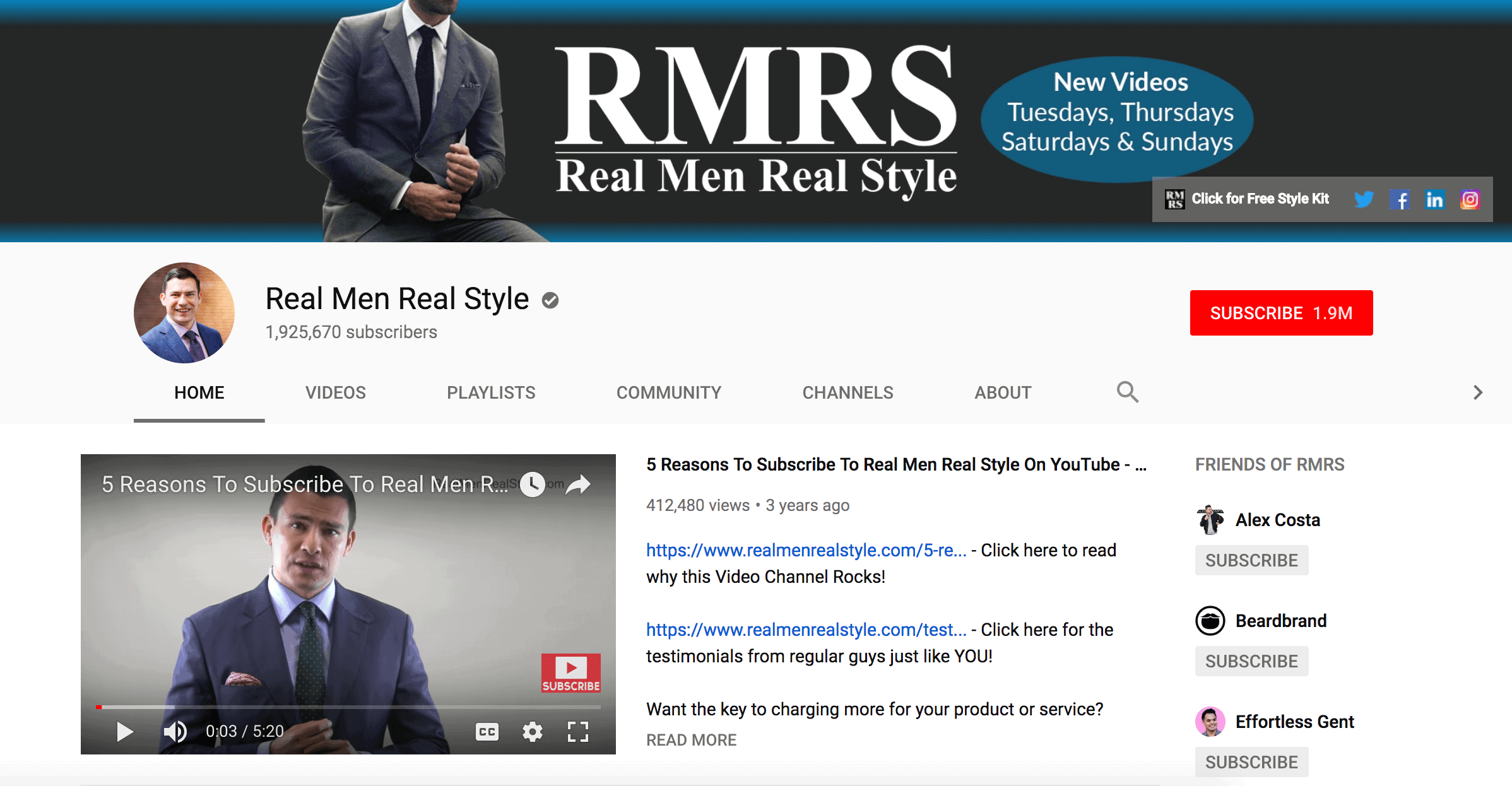Image resolution: width=1512 pixels, height=786 pixels.
Task: Open the Instagram link in channel banner
Action: [x=1470, y=199]
